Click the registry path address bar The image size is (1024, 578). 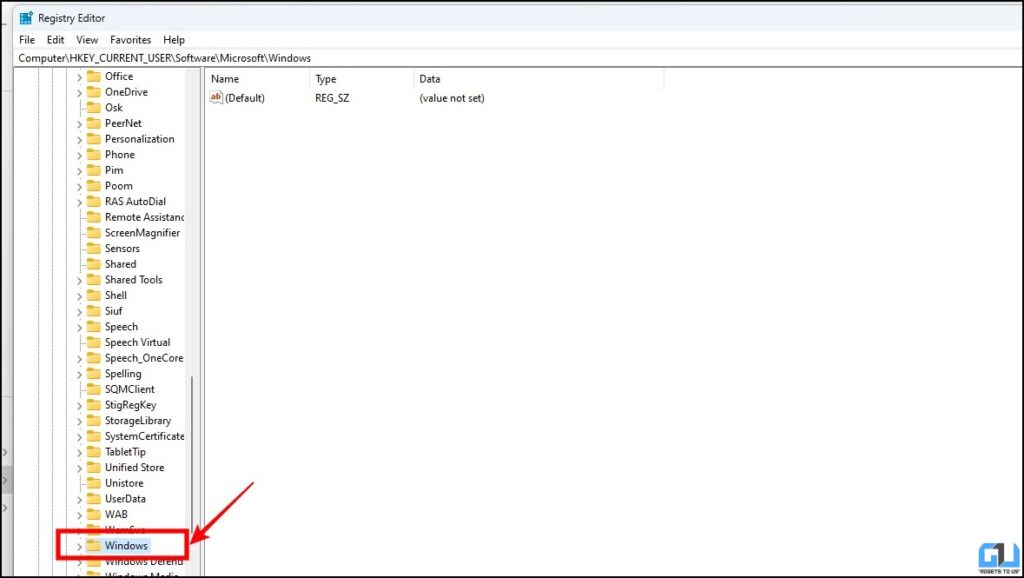pos(517,58)
